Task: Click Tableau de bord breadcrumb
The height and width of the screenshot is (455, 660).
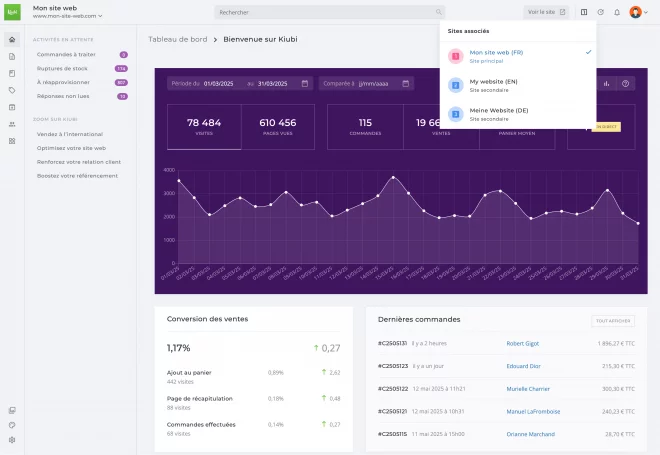Action: tap(178, 39)
